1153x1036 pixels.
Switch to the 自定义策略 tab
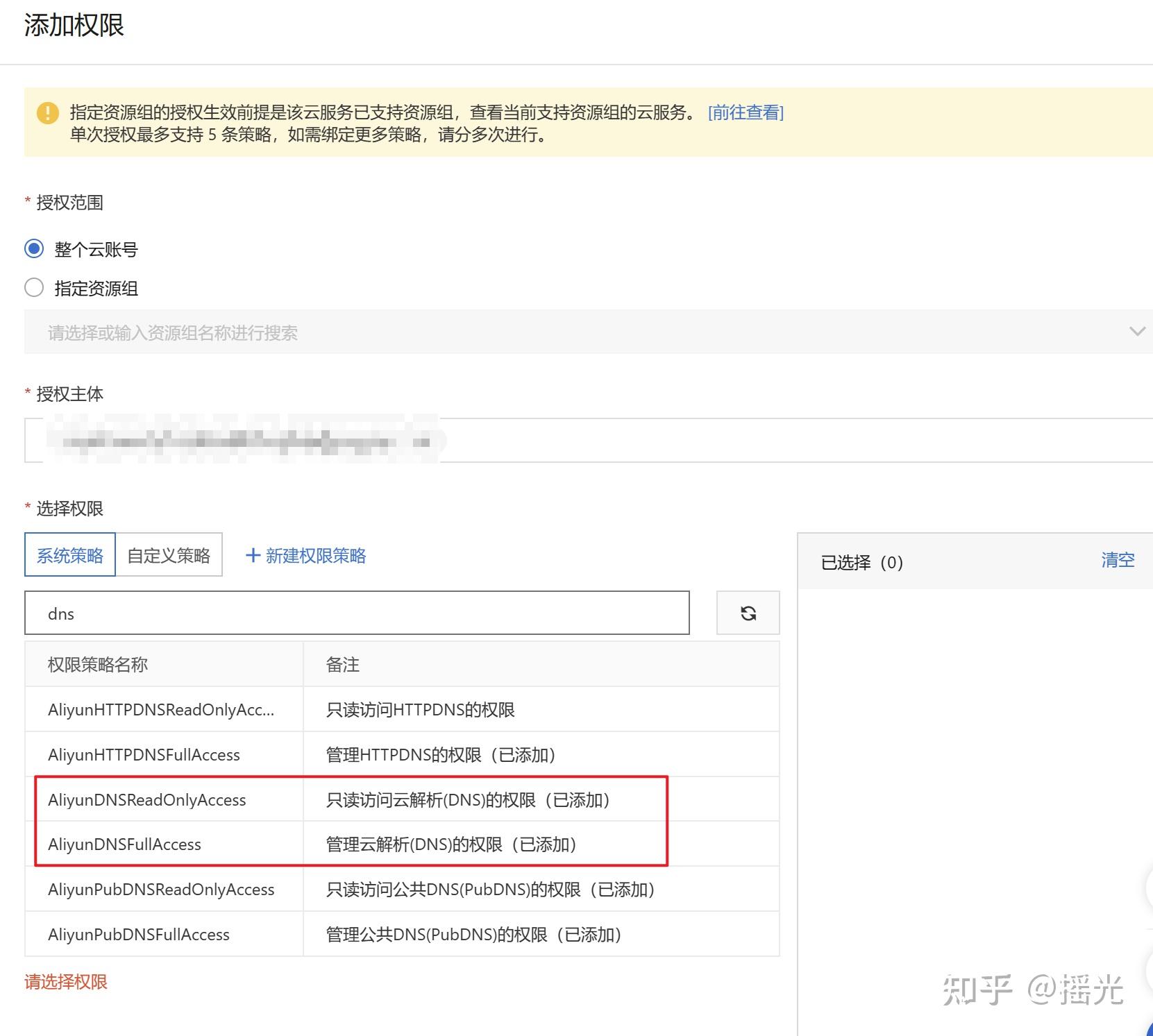169,554
